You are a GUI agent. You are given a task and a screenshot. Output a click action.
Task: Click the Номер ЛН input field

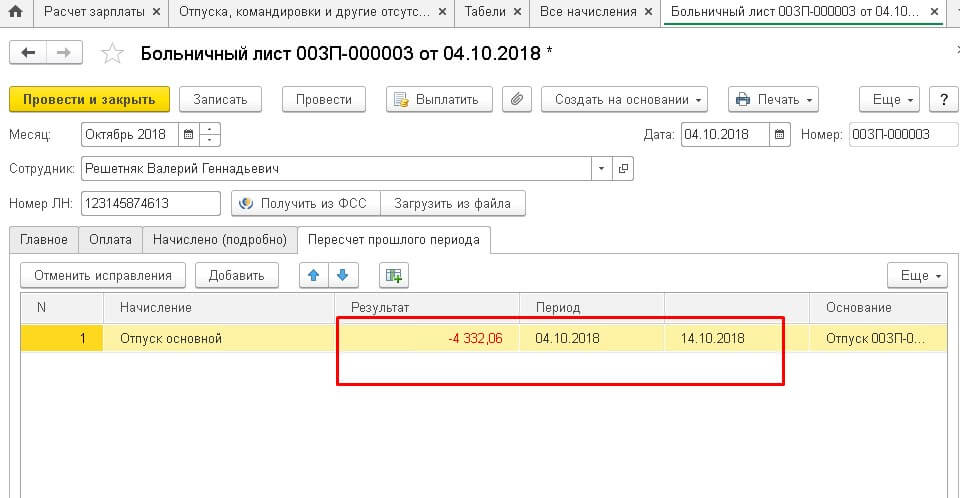[x=150, y=204]
